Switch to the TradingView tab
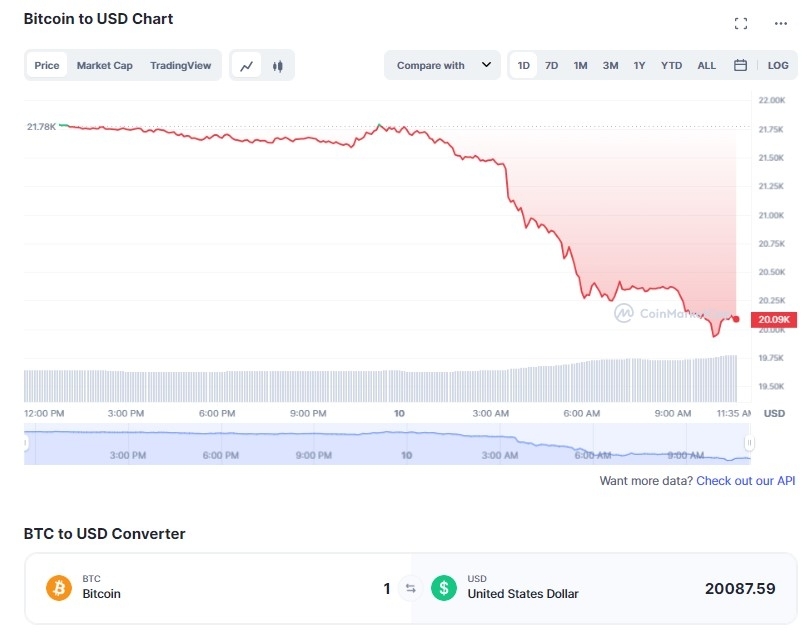This screenshot has width=807, height=637. coord(181,65)
